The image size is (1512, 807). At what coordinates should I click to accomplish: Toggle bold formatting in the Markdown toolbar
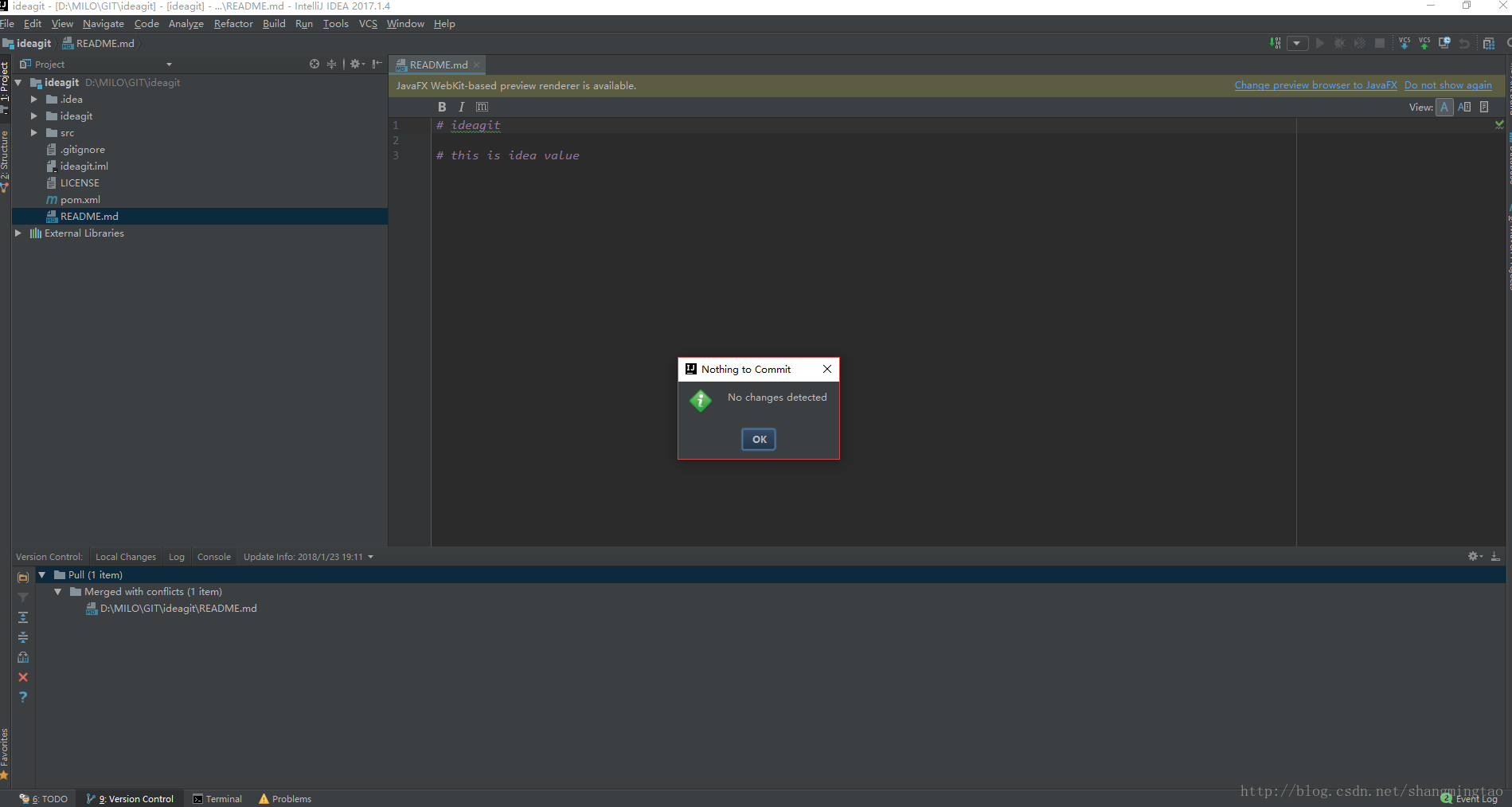442,107
